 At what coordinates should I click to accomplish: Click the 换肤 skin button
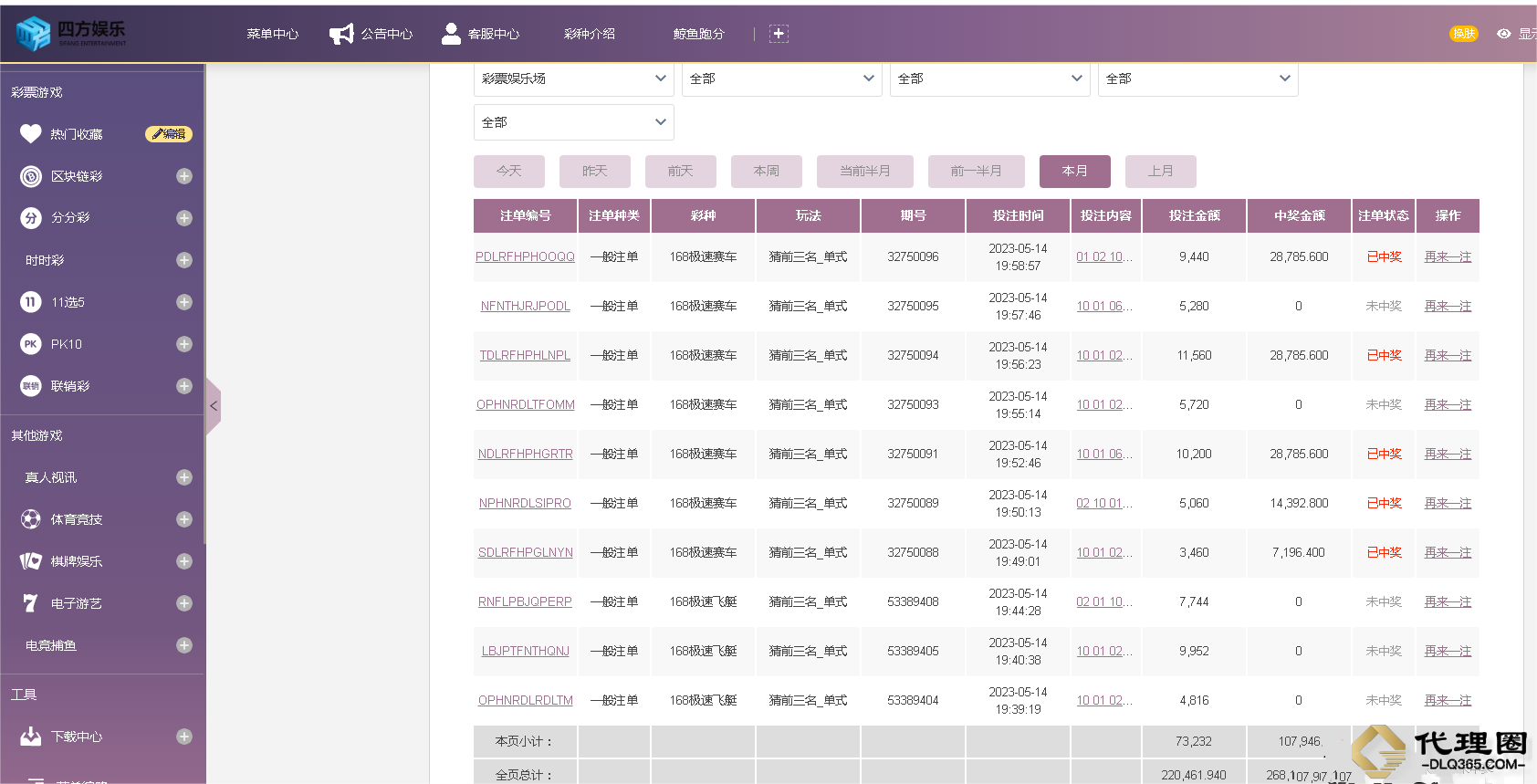[x=1464, y=34]
